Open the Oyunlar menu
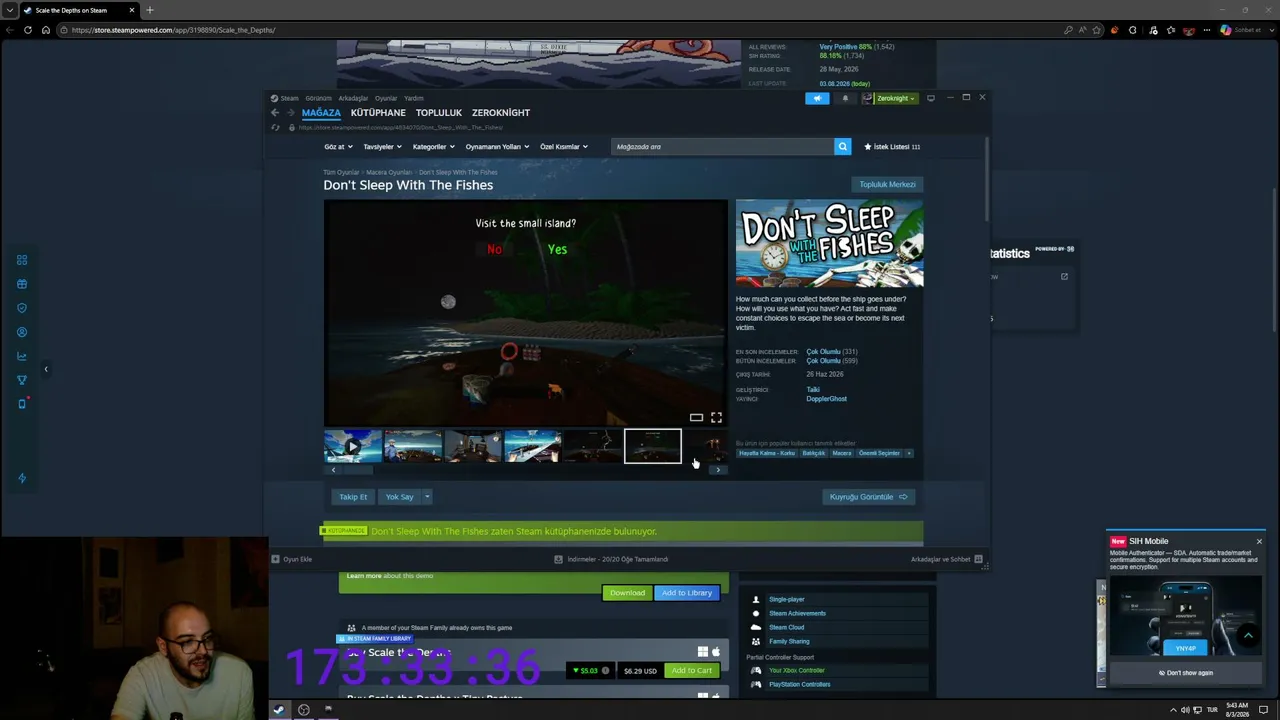This screenshot has height=720, width=1280. tap(386, 98)
